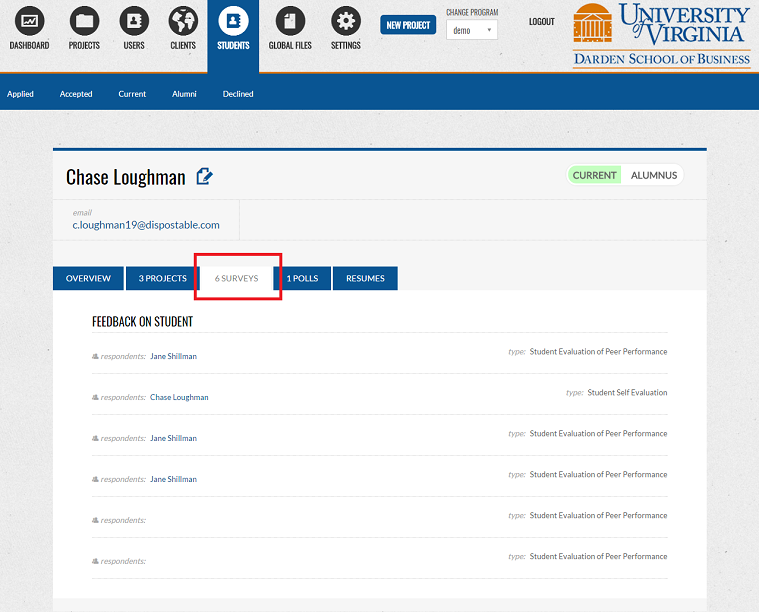Show Declined students

click(x=238, y=94)
